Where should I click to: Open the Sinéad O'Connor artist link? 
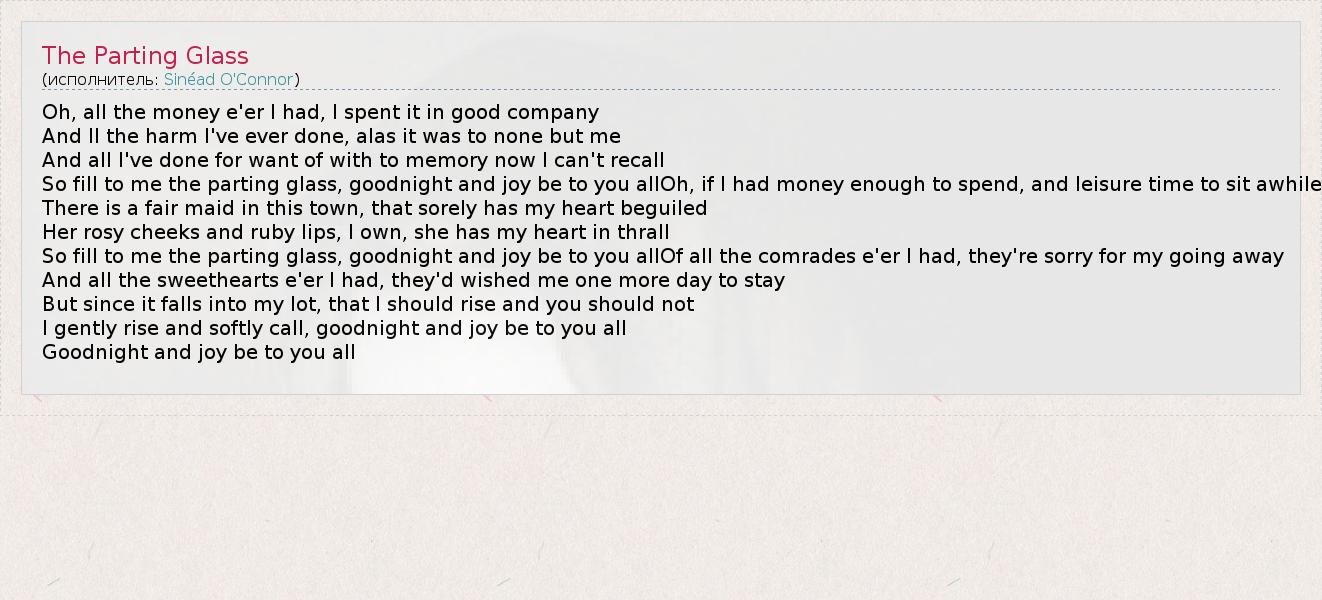228,80
